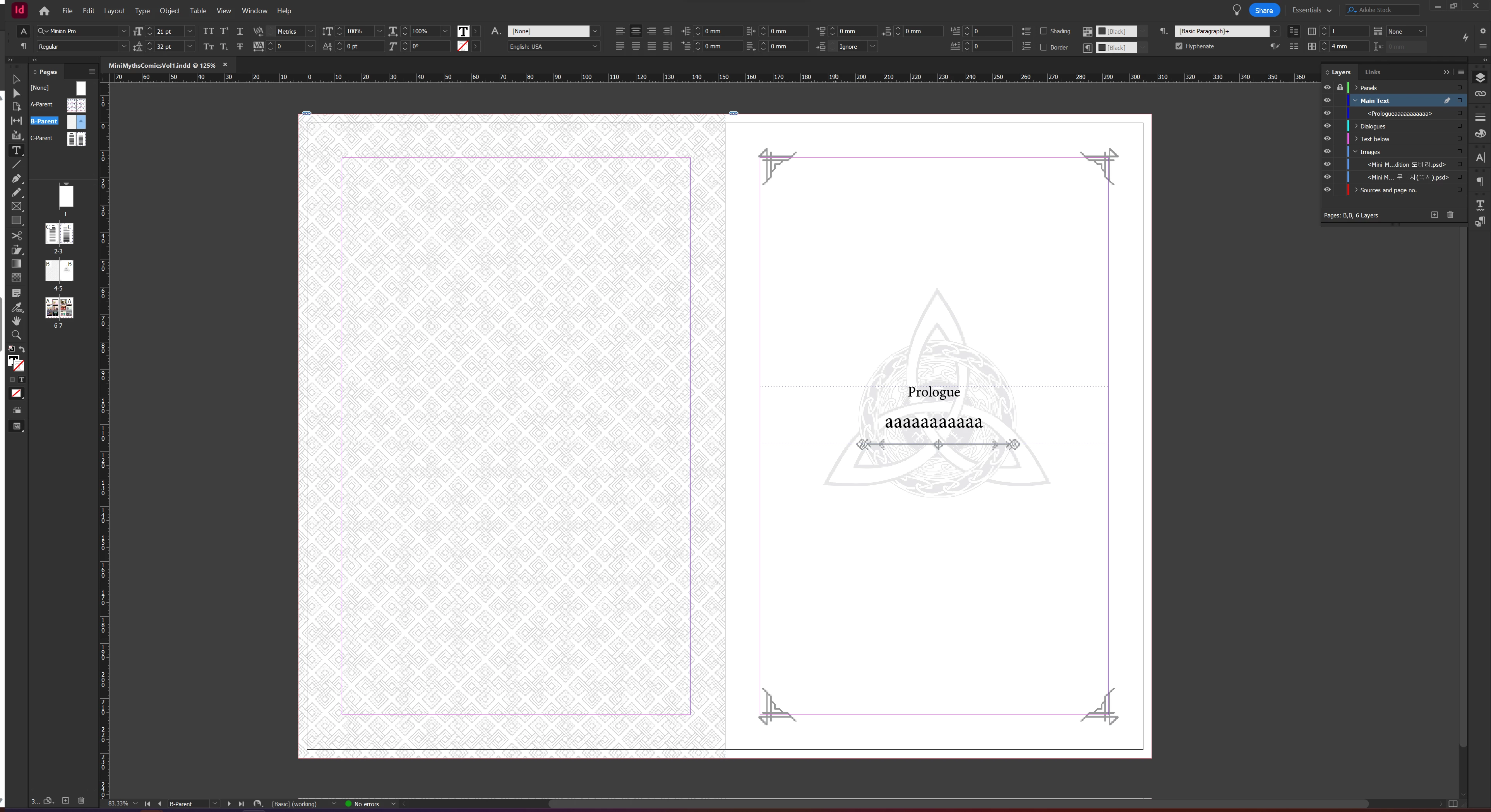This screenshot has width=1491, height=812.
Task: Select the Hand tool
Action: pos(16,320)
